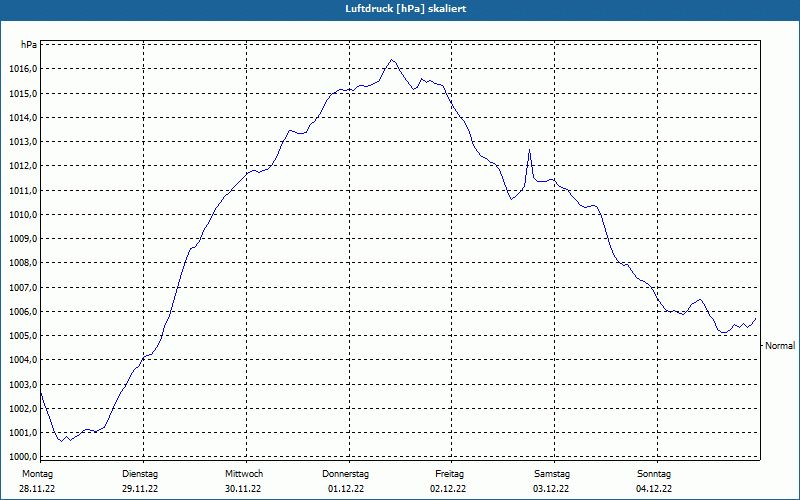Click the 1014,0 axis value
Screen dimensions: 800x500
(x=23, y=117)
